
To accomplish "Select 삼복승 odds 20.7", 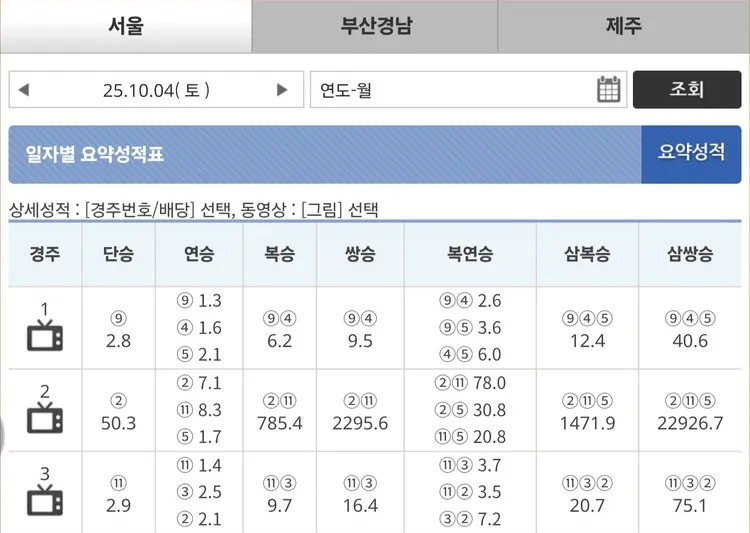I will [587, 505].
